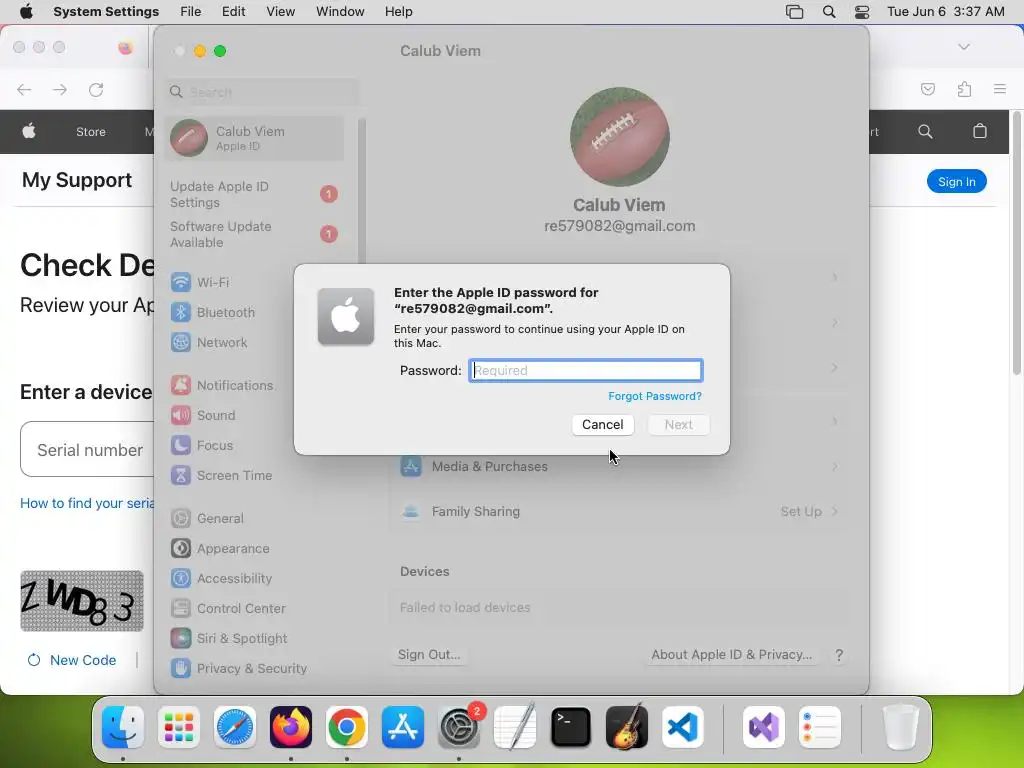1024x768 pixels.
Task: Open Siri & Spotlight icon
Action: click(181, 639)
